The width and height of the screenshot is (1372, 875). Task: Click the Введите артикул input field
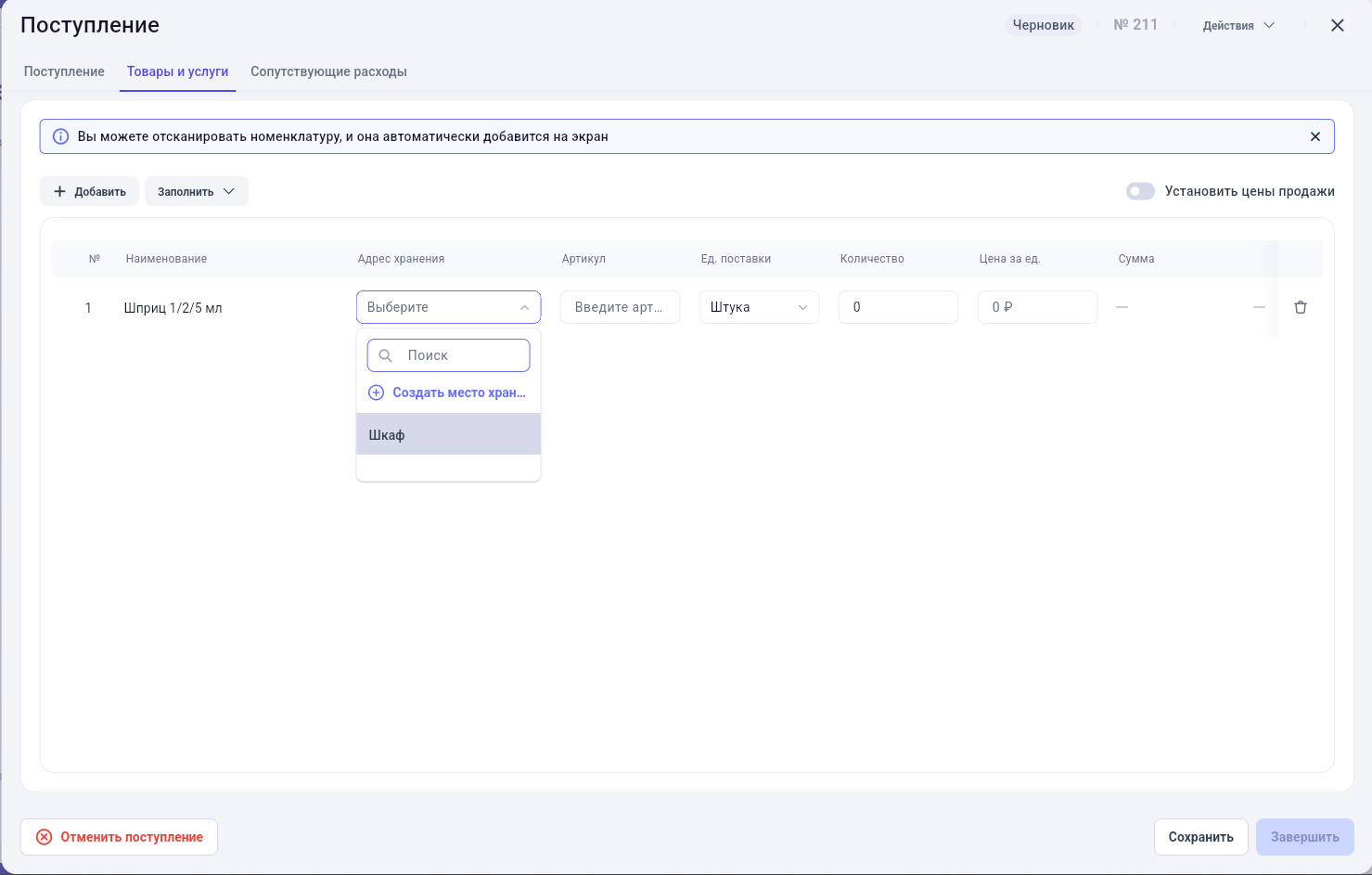coord(620,307)
